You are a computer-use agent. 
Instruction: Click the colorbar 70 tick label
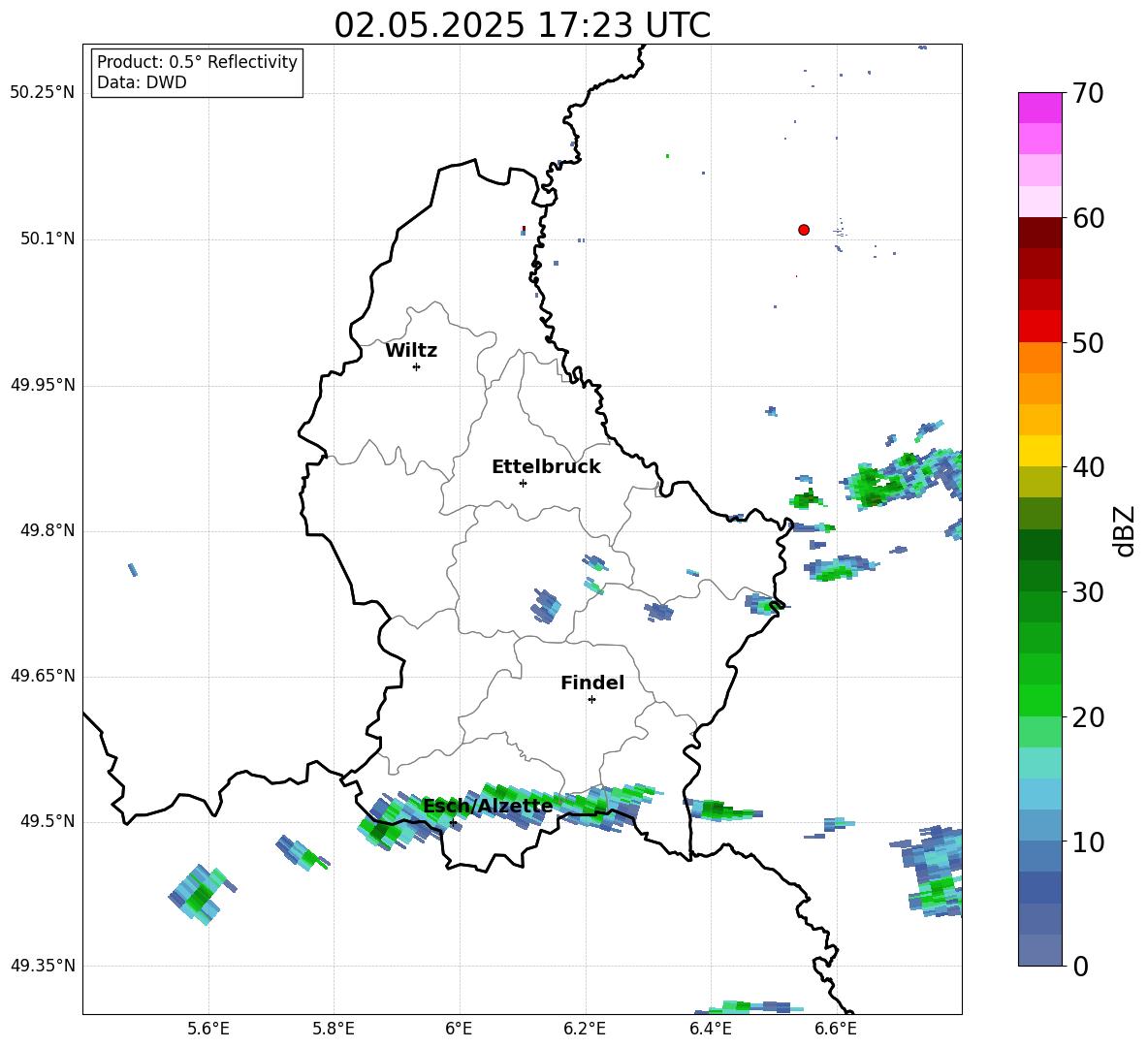(1087, 94)
